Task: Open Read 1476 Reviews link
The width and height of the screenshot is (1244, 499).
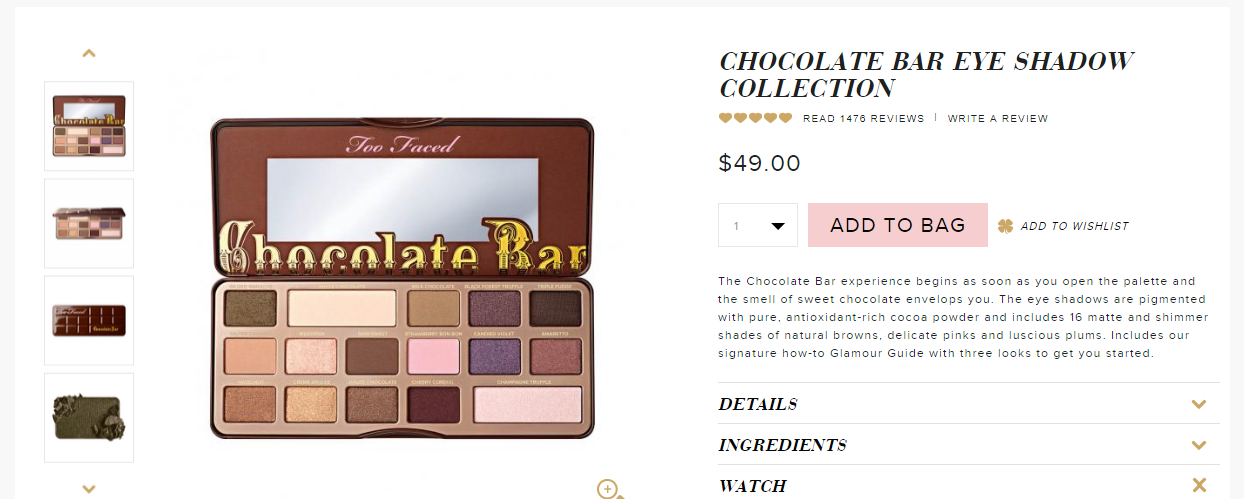Action: [x=864, y=118]
